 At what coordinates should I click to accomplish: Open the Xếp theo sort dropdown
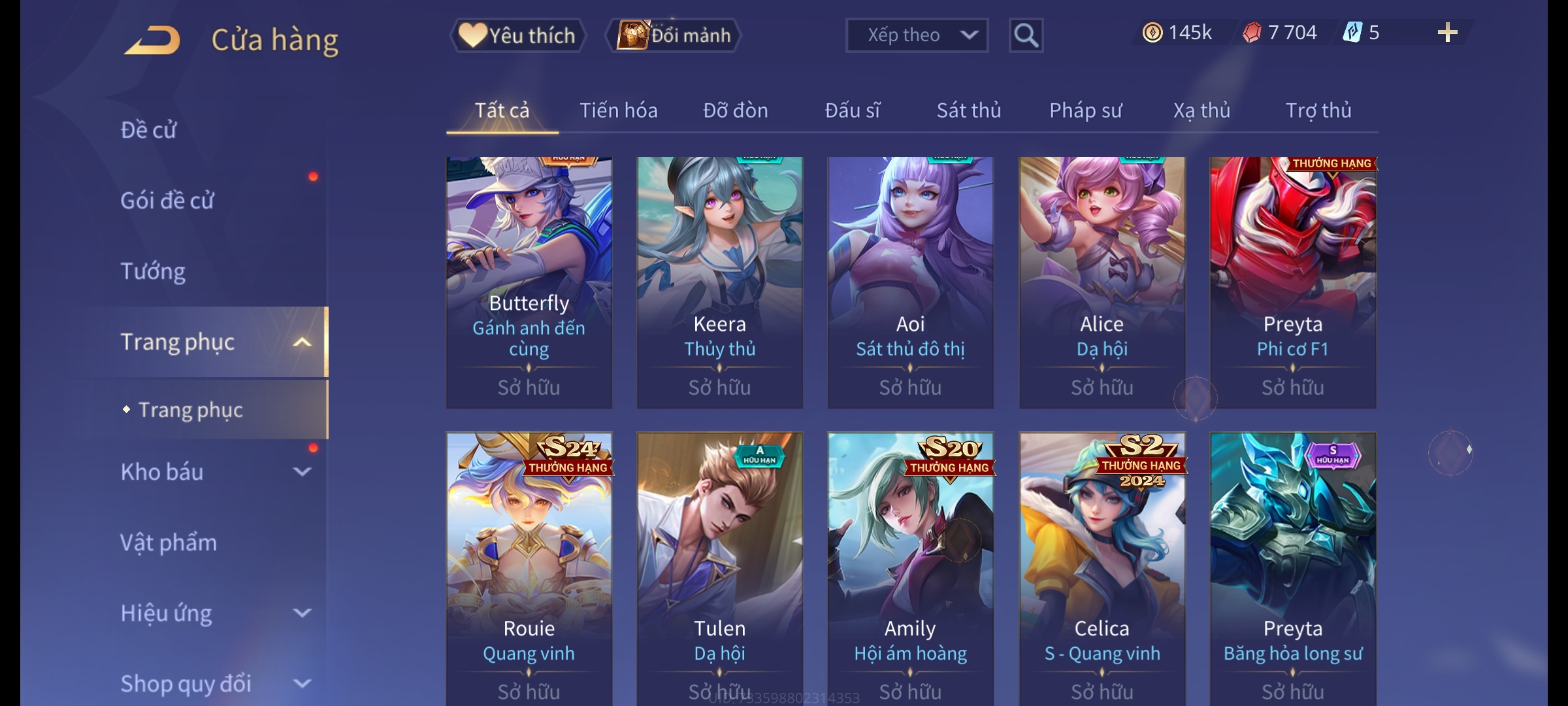pyautogui.click(x=917, y=35)
